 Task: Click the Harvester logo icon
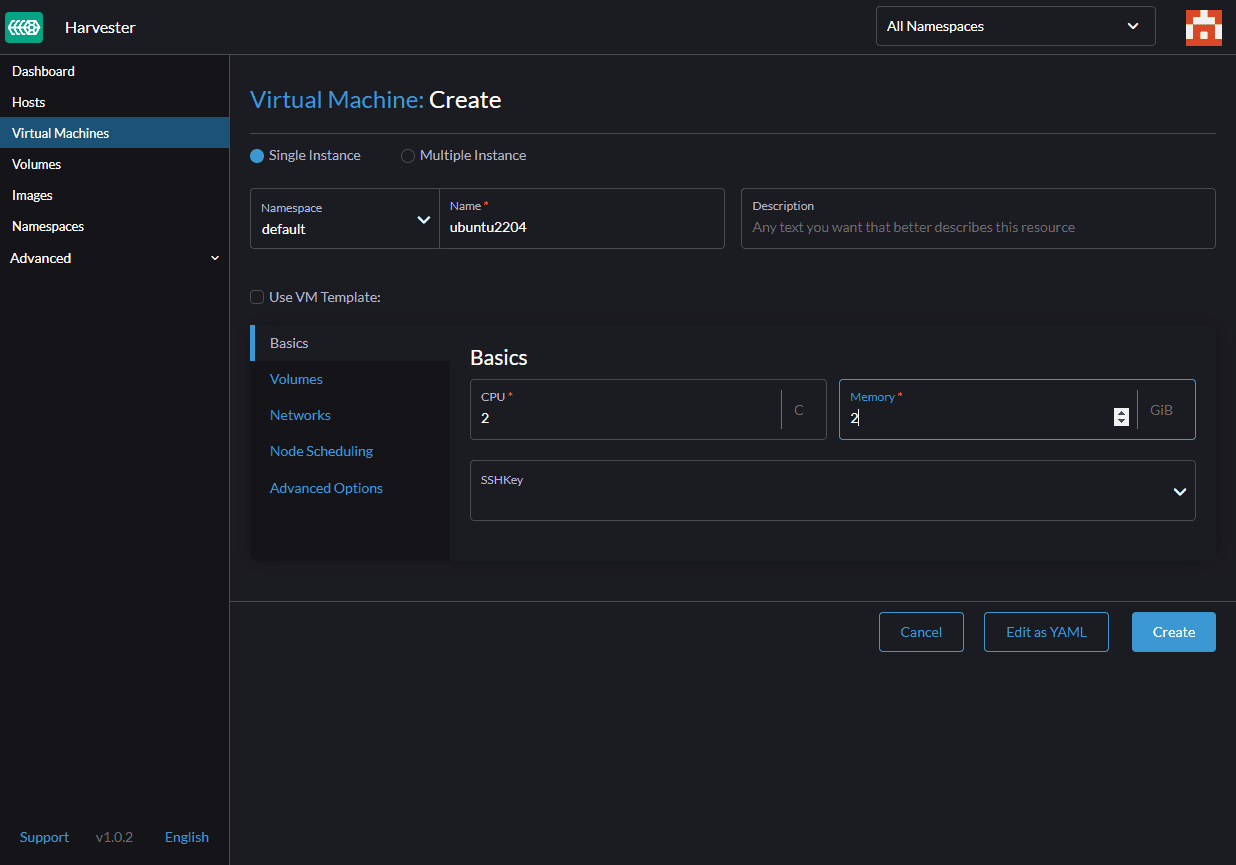point(24,27)
